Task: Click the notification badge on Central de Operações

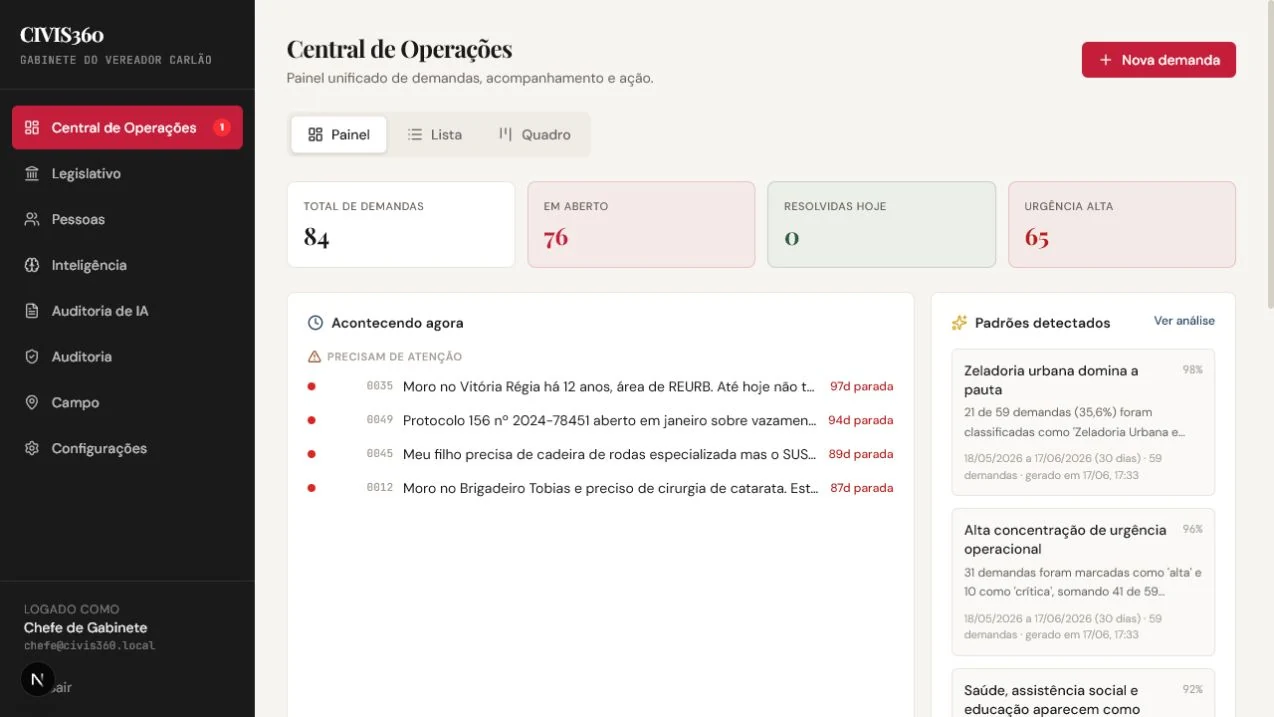Action: point(222,128)
